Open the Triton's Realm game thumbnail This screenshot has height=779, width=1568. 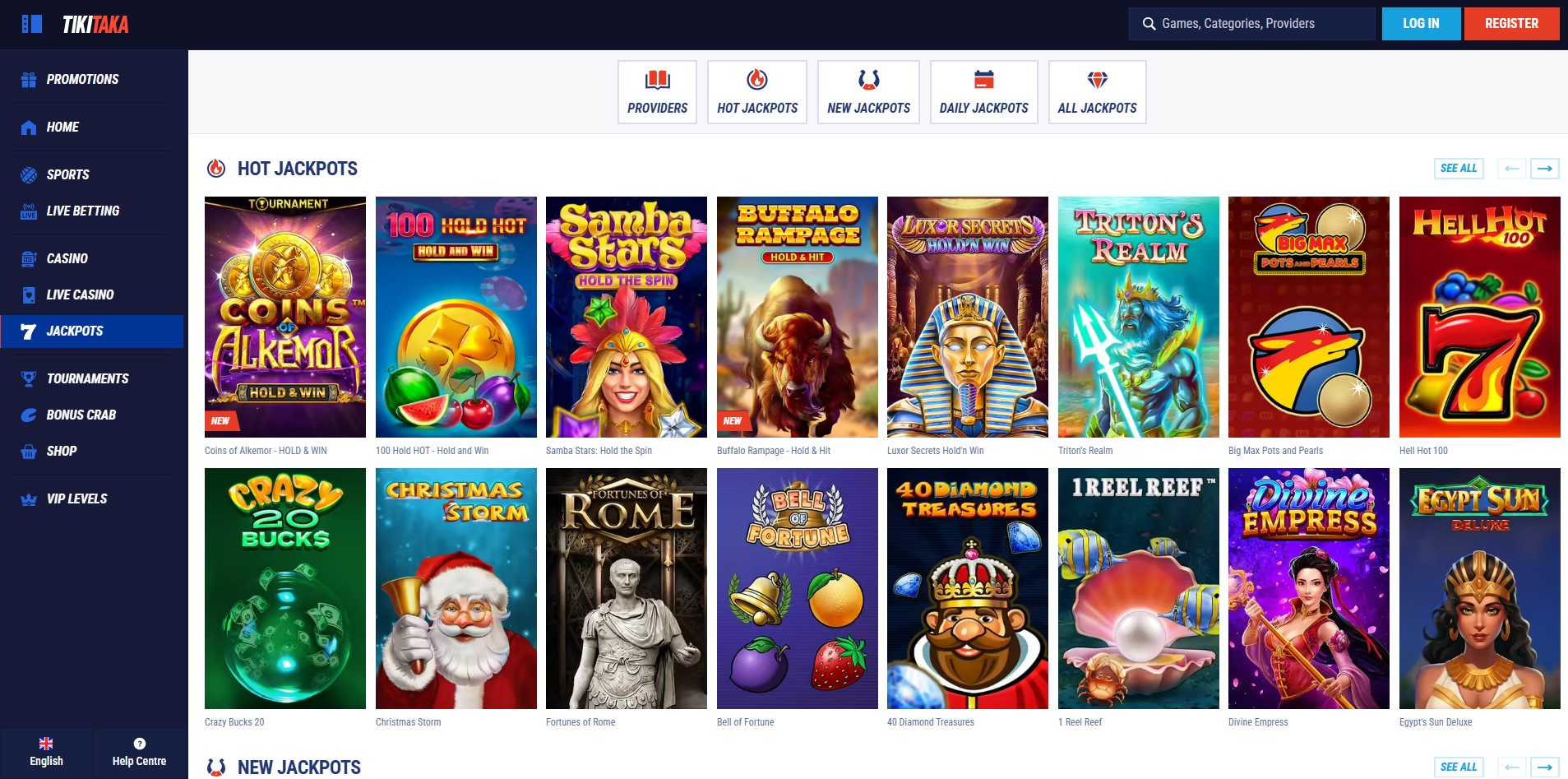1138,317
